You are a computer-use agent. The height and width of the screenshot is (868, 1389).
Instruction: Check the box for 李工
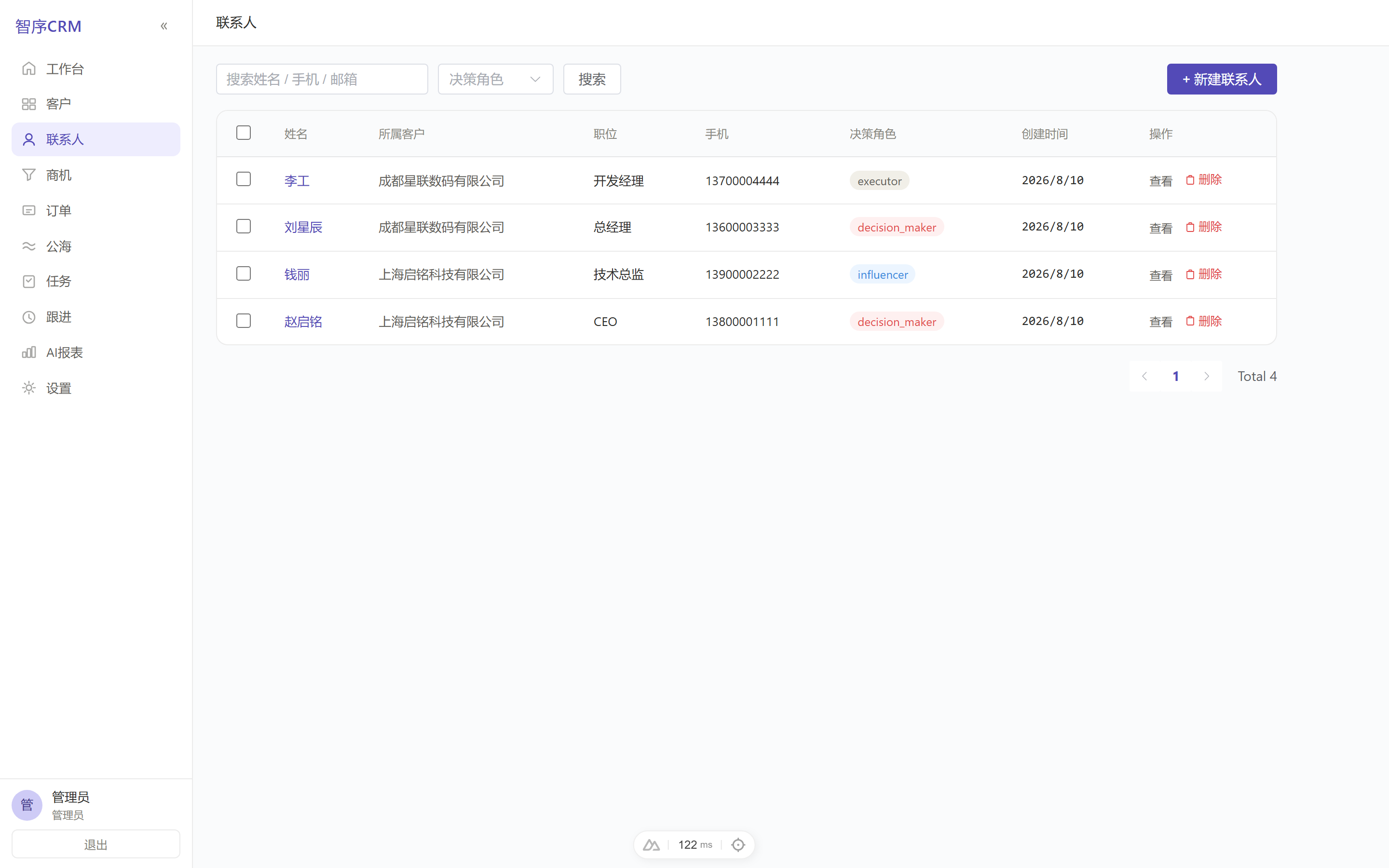[x=244, y=179]
